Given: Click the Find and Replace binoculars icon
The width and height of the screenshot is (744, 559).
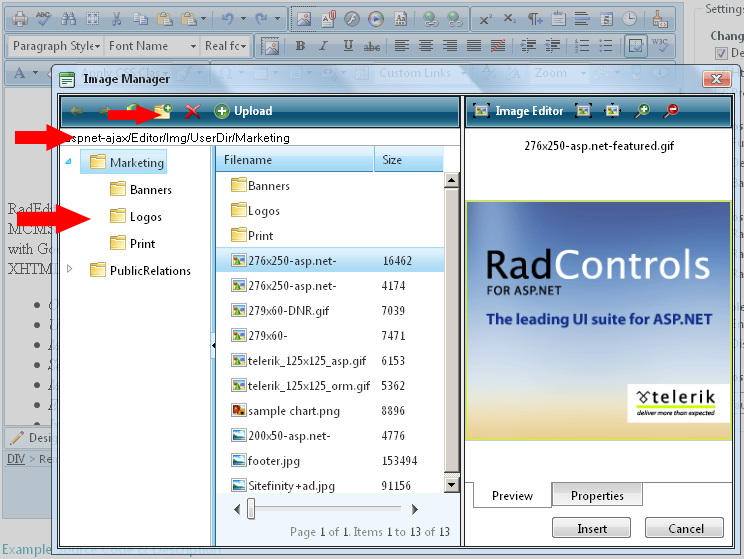Looking at the screenshot, I should point(68,19).
